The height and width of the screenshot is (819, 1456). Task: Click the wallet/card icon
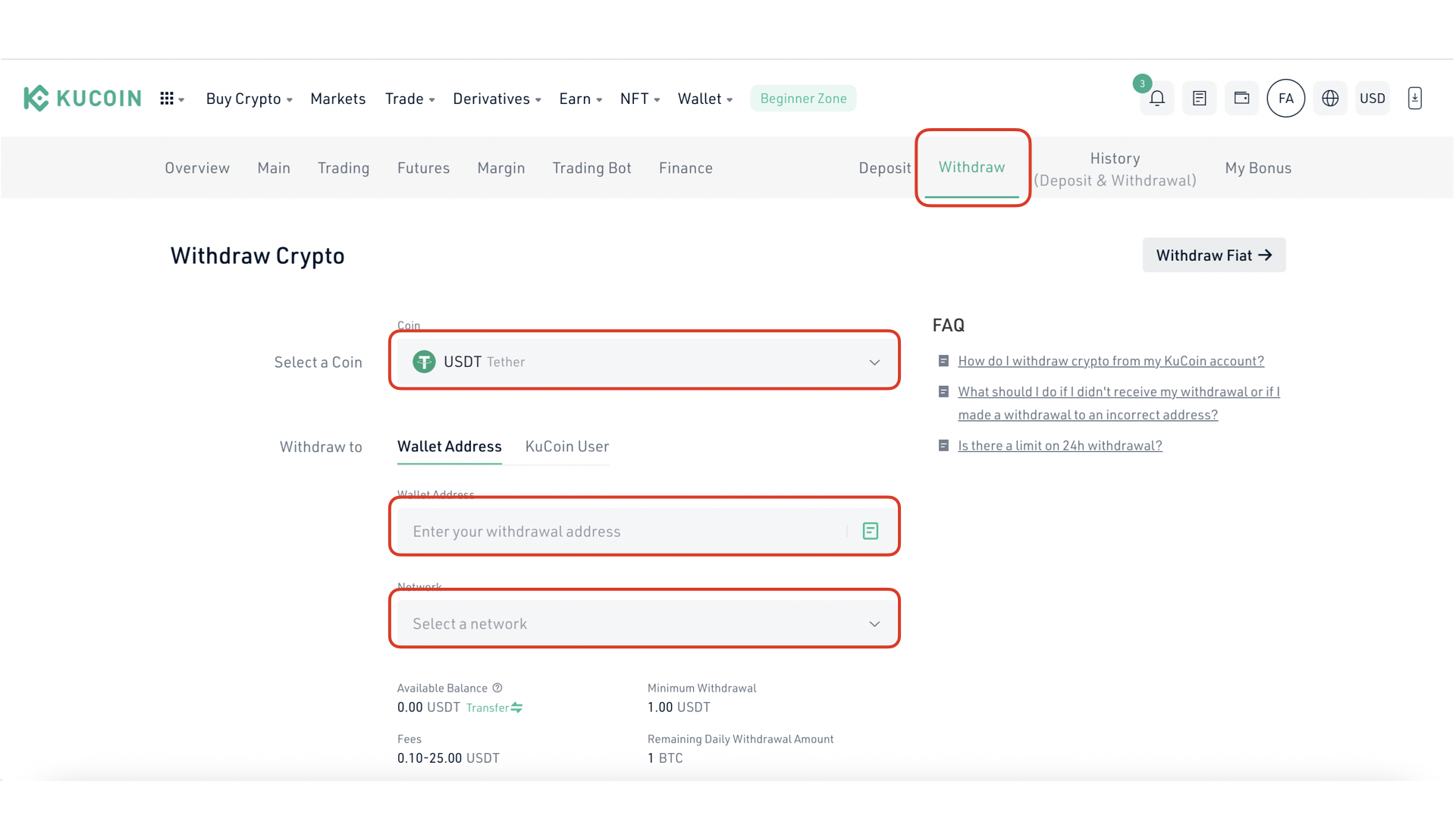point(1242,98)
